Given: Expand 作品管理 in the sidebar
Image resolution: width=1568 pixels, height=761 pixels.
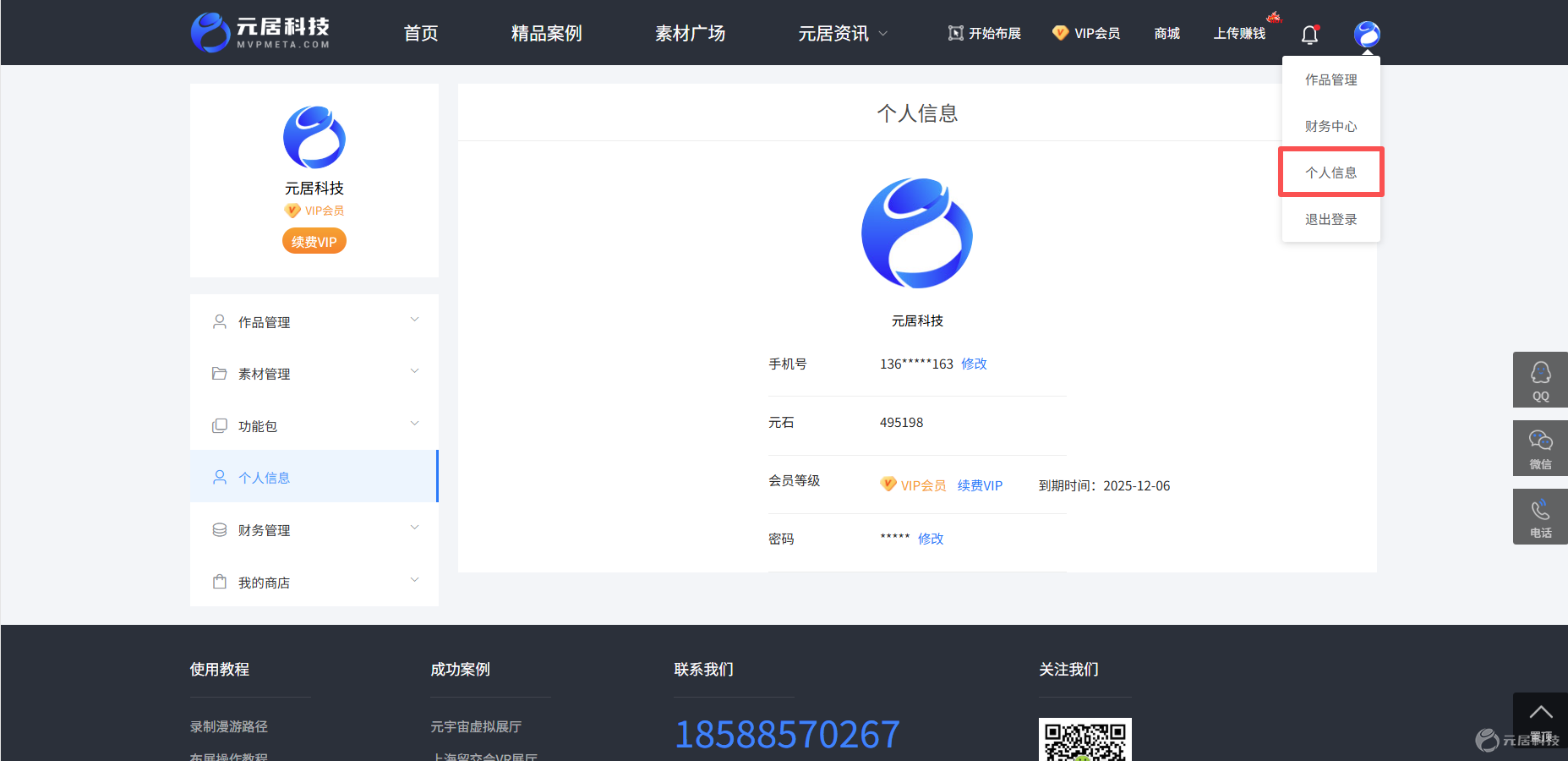Looking at the screenshot, I should tap(314, 321).
